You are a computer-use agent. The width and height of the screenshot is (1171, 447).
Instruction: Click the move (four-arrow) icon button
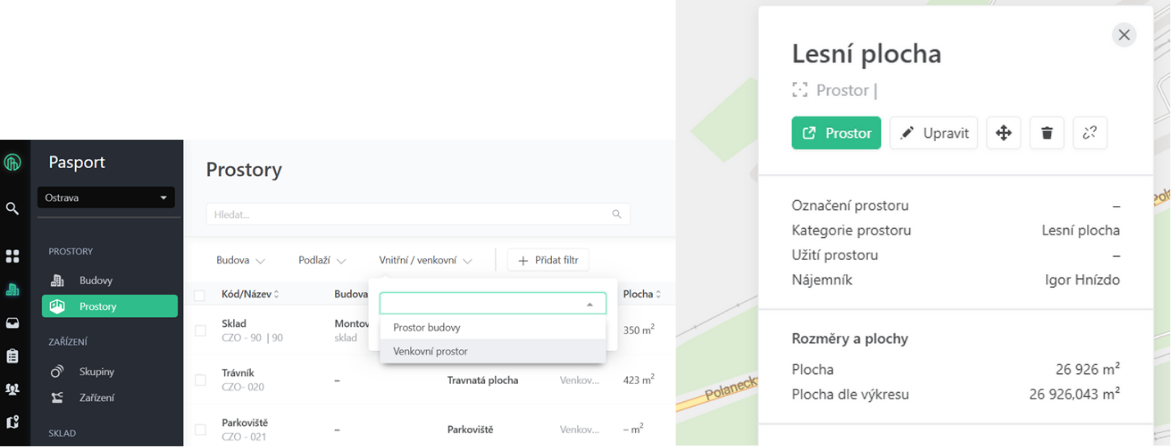[x=1003, y=133]
